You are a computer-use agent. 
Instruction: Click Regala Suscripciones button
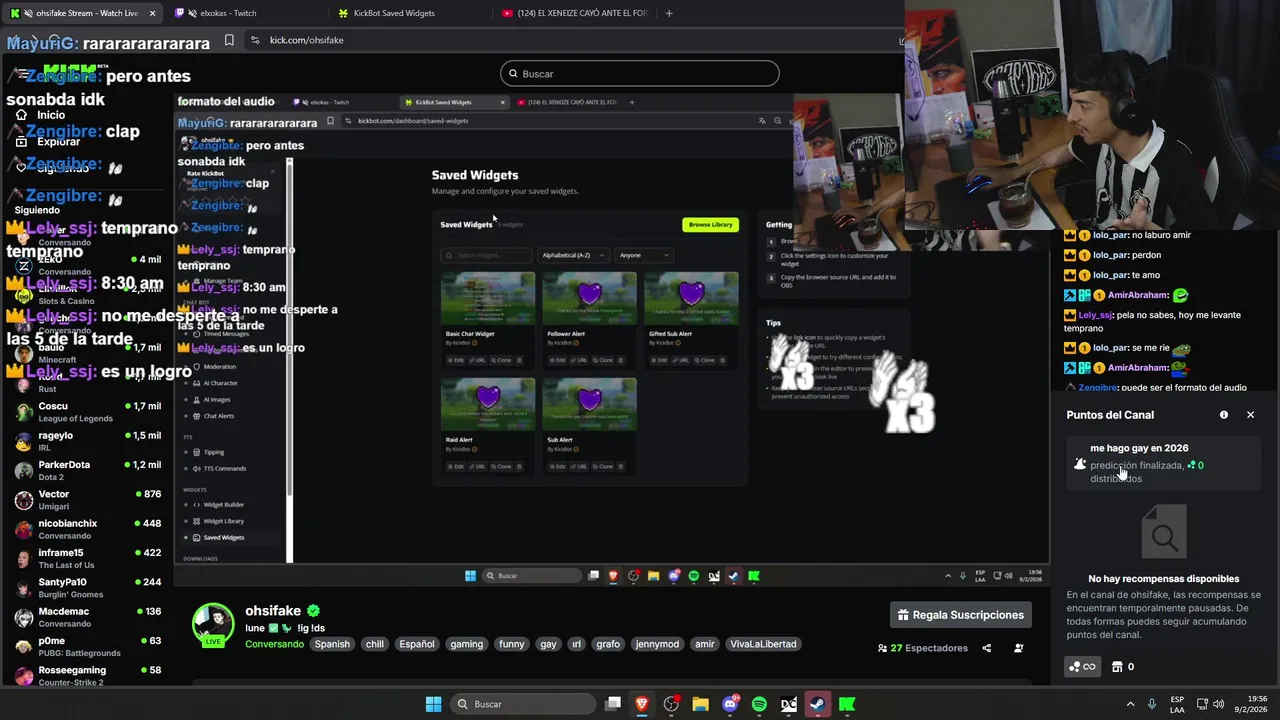(960, 615)
